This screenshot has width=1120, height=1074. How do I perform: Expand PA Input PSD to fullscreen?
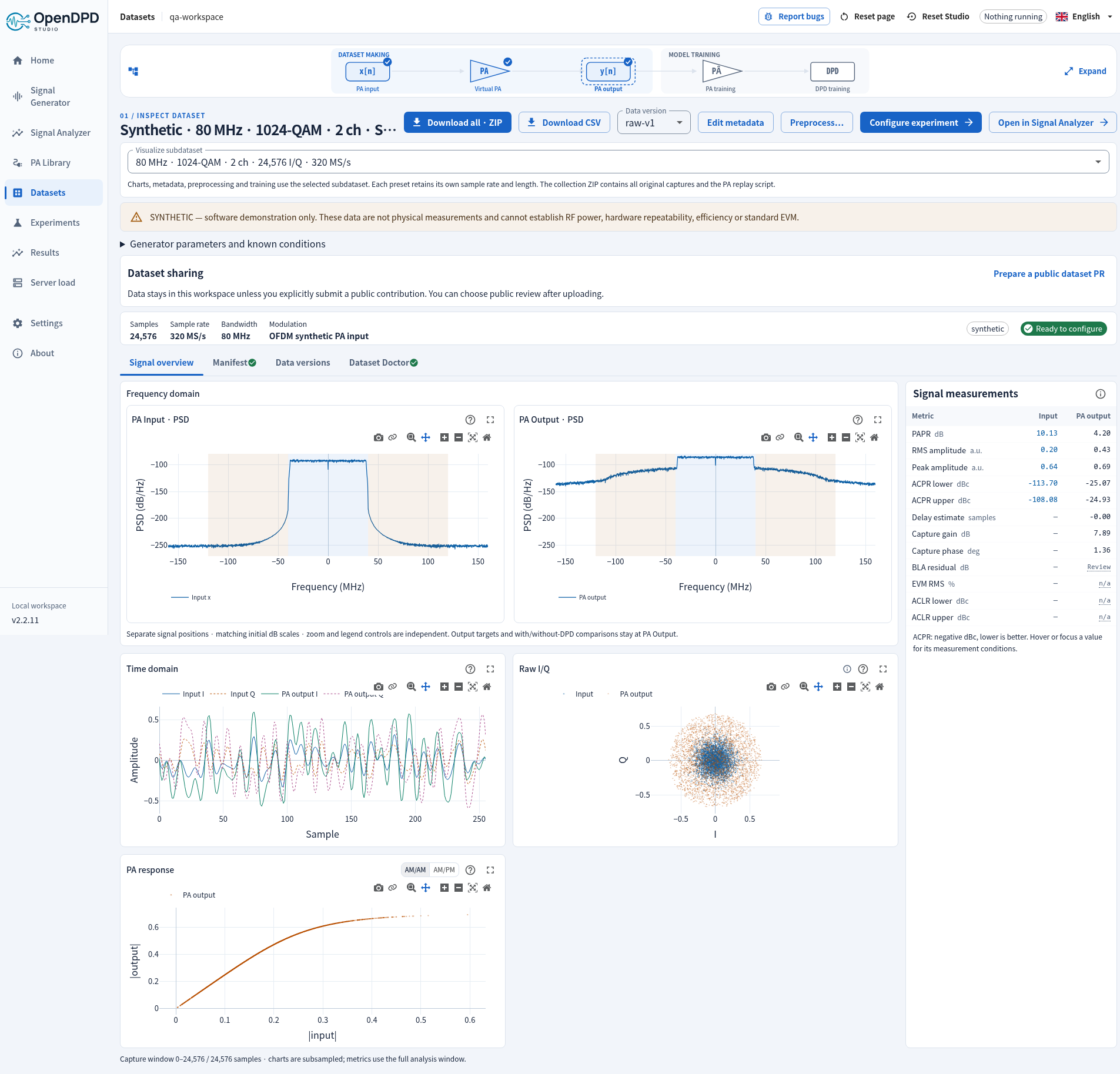tap(490, 420)
